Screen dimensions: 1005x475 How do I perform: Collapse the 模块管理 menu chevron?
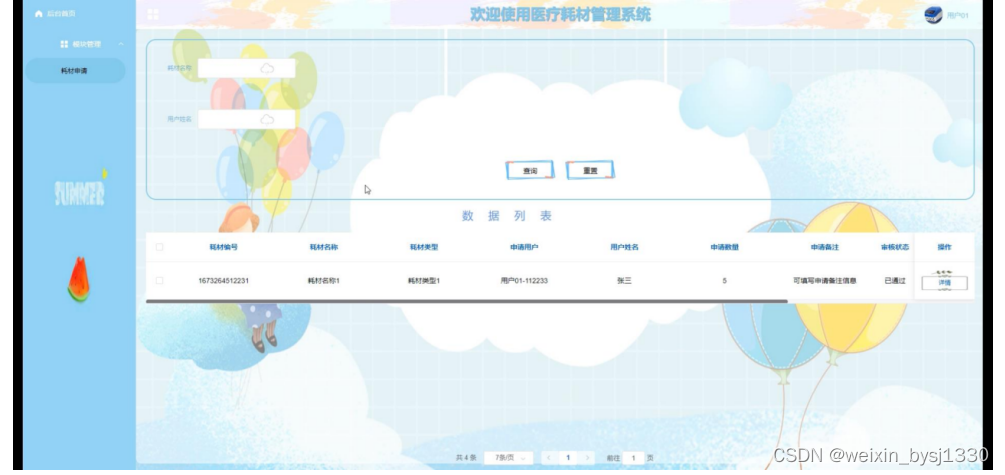121,44
